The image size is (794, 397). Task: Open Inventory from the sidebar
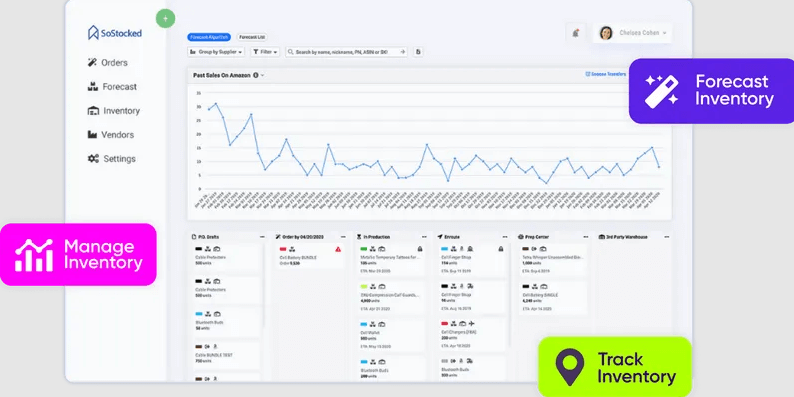[x=114, y=111]
